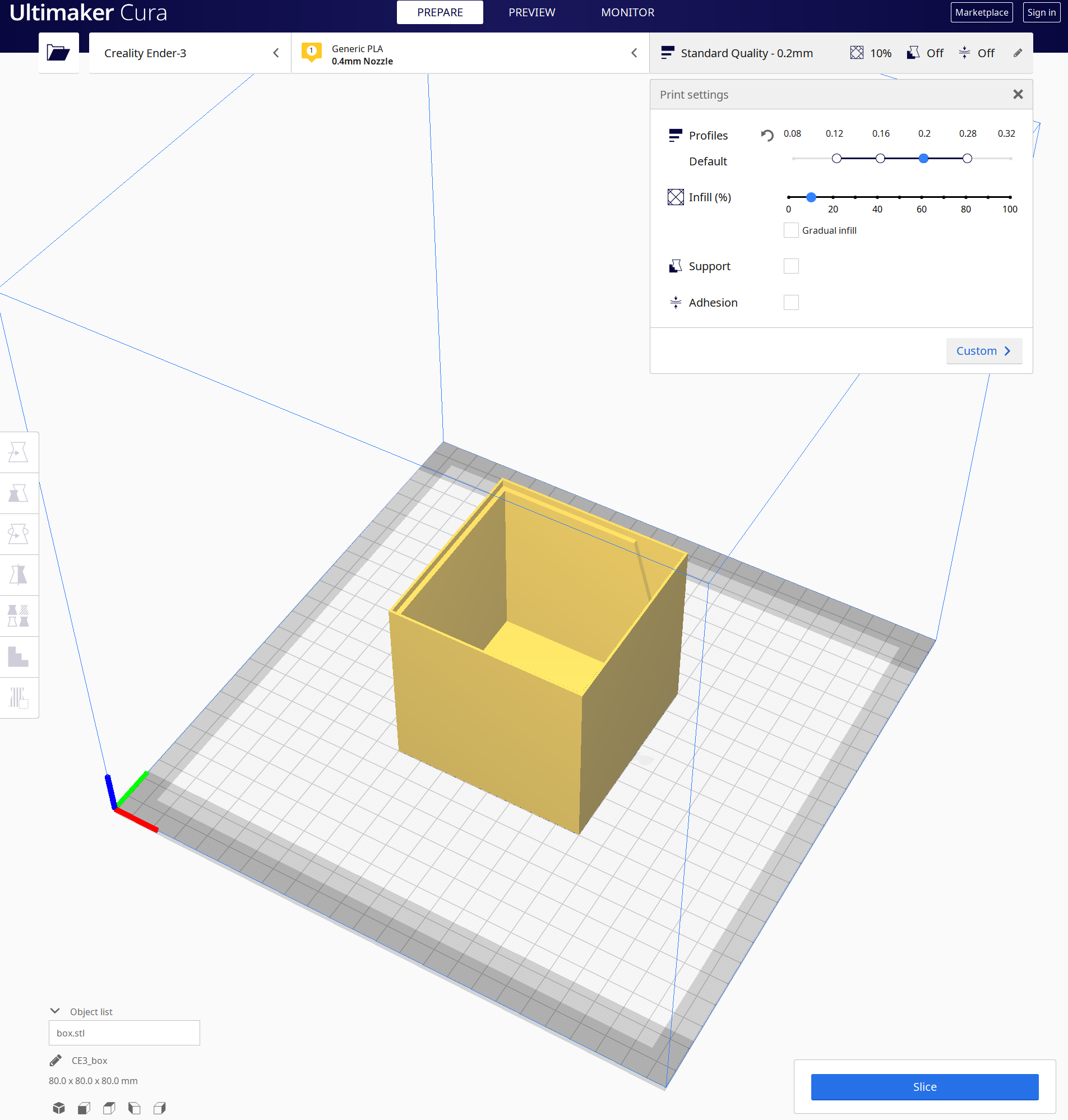Screen dimensions: 1068x1120
Task: Click the Slice button
Action: tap(923, 1086)
